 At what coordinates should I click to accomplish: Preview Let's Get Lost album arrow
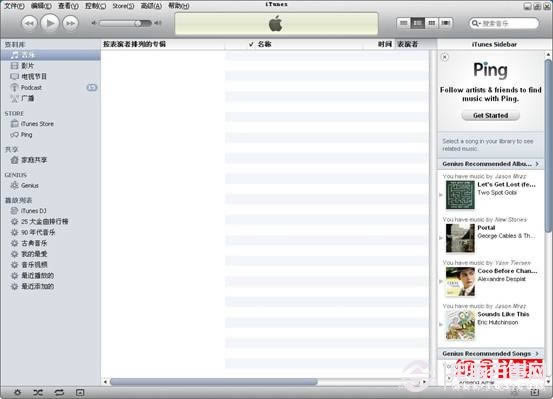coord(441,195)
